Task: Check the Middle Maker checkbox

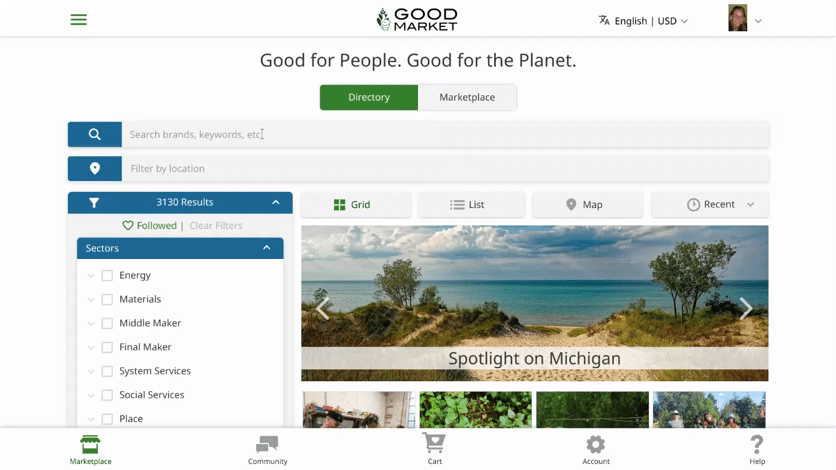Action: point(107,323)
